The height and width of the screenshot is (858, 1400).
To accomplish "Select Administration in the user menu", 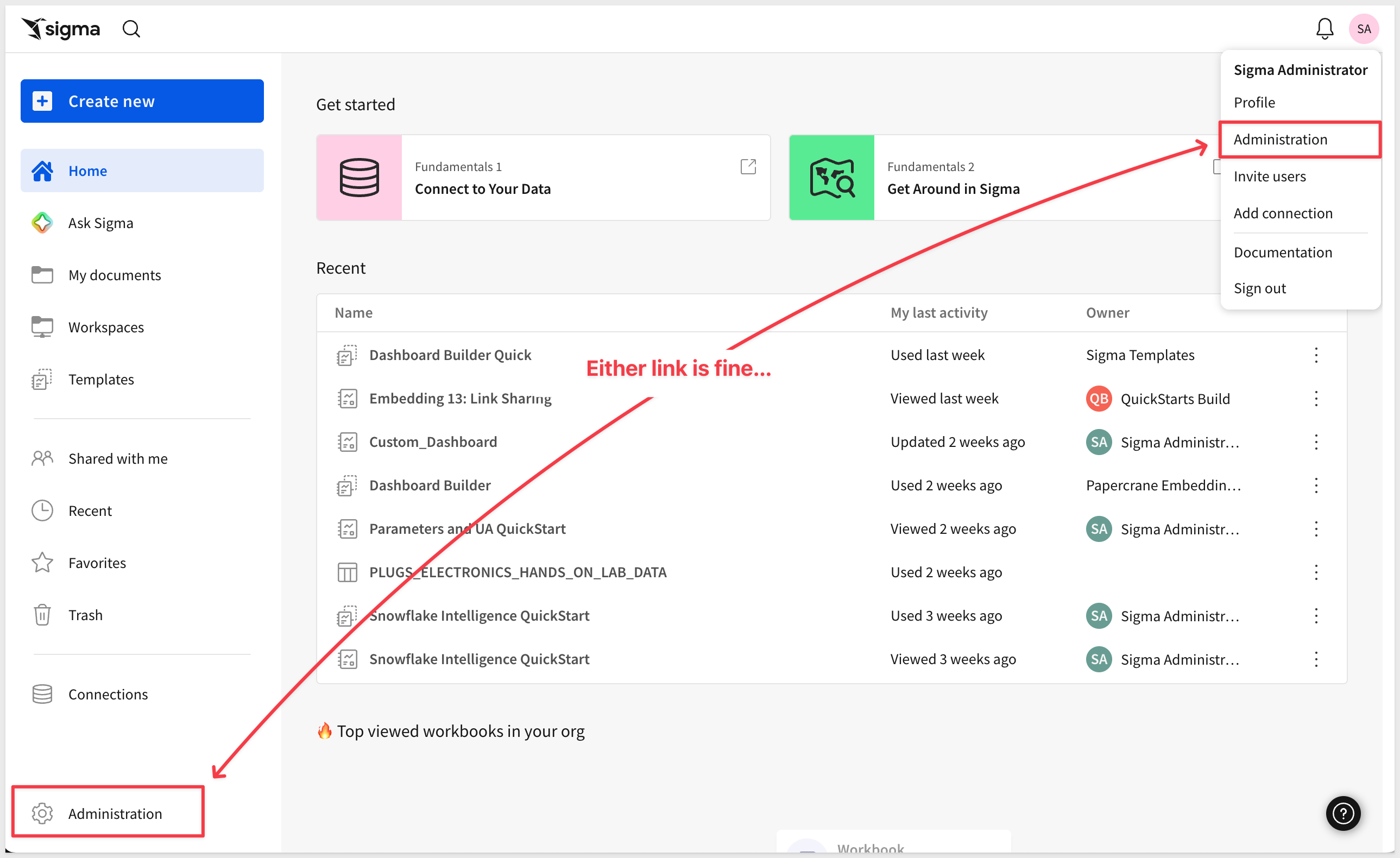I will (1280, 139).
